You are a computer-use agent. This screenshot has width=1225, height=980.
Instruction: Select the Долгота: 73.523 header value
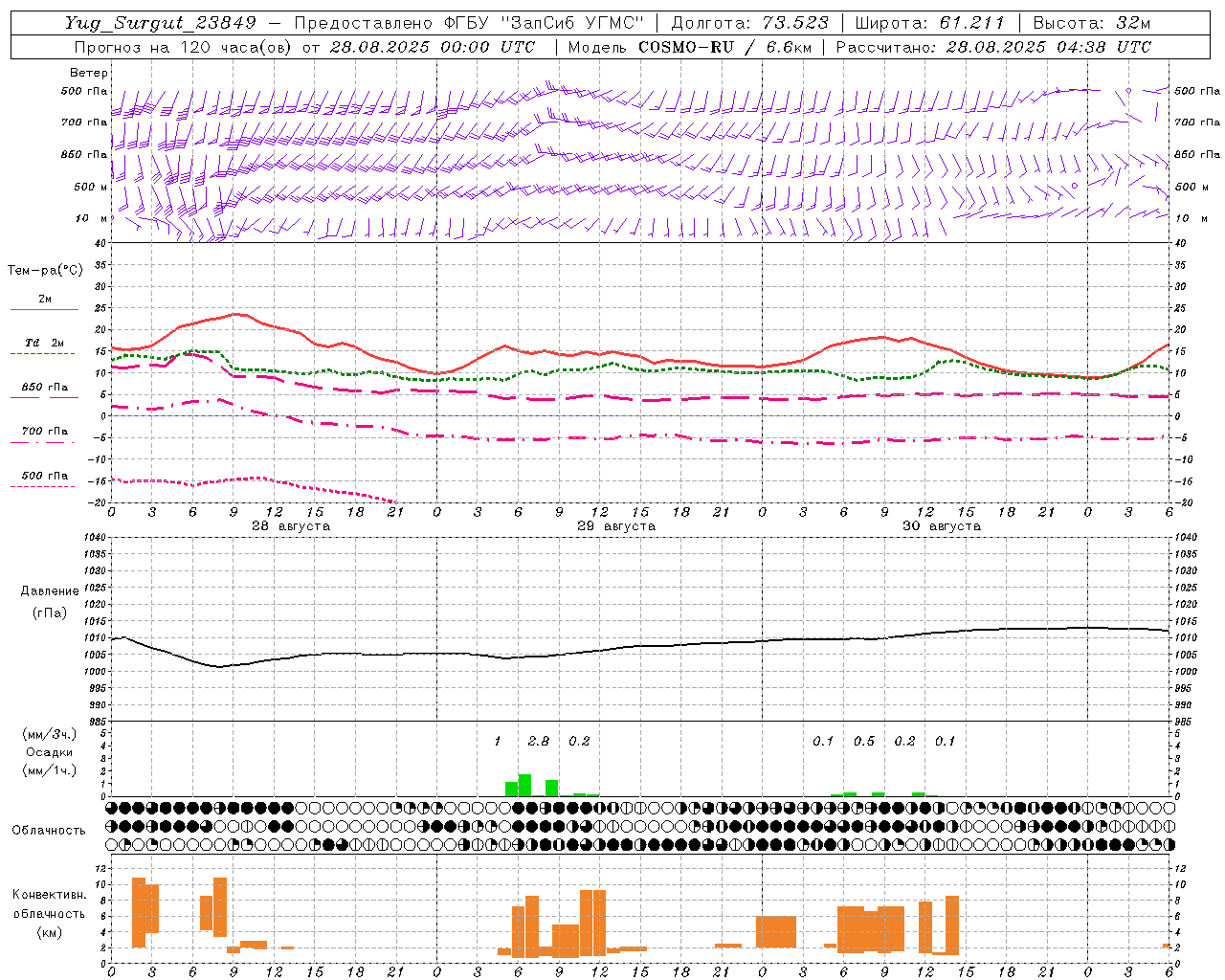(751, 23)
